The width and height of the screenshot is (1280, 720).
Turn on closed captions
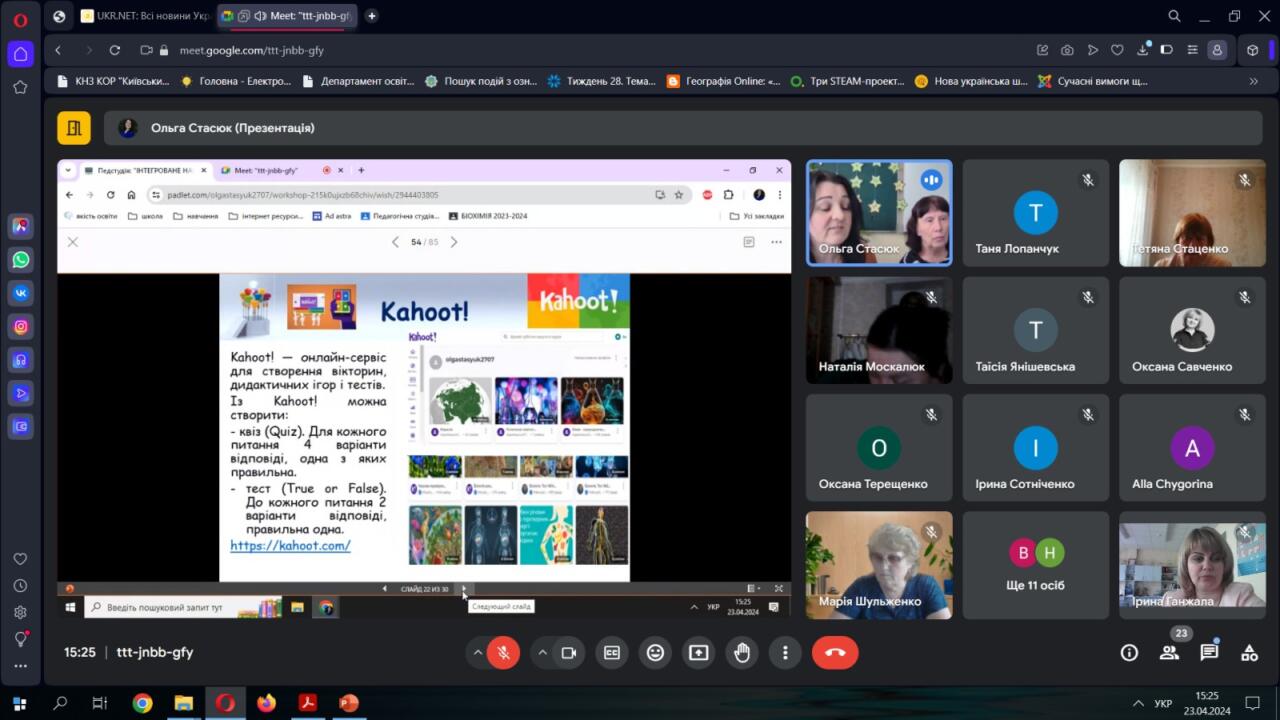(x=612, y=653)
